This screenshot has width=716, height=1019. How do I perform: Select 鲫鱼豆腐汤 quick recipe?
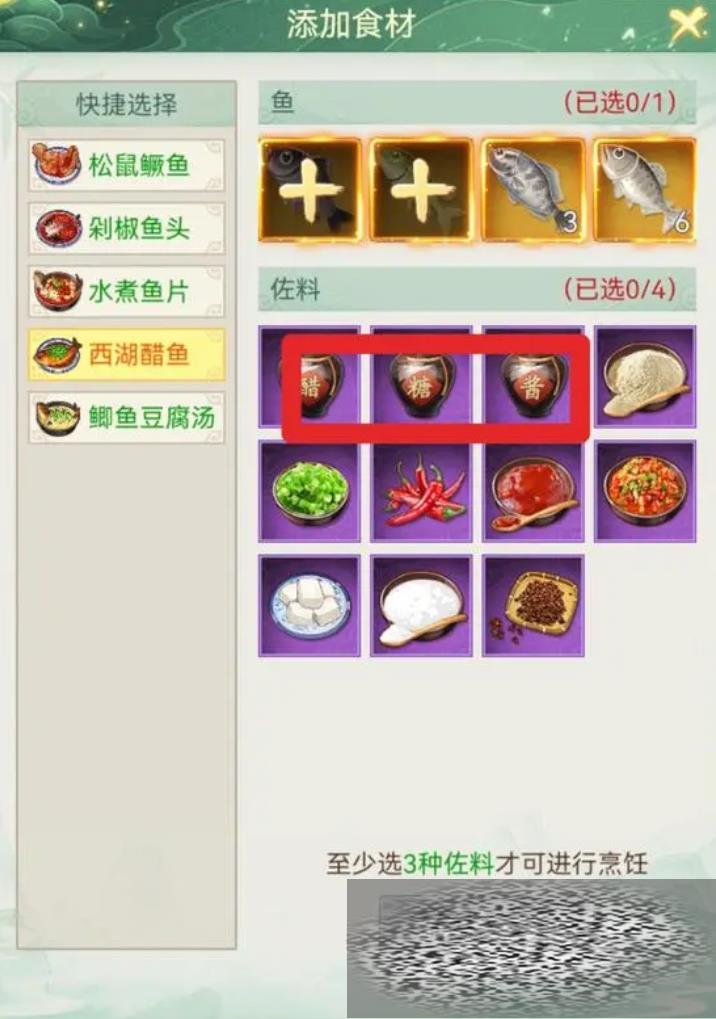(x=127, y=417)
